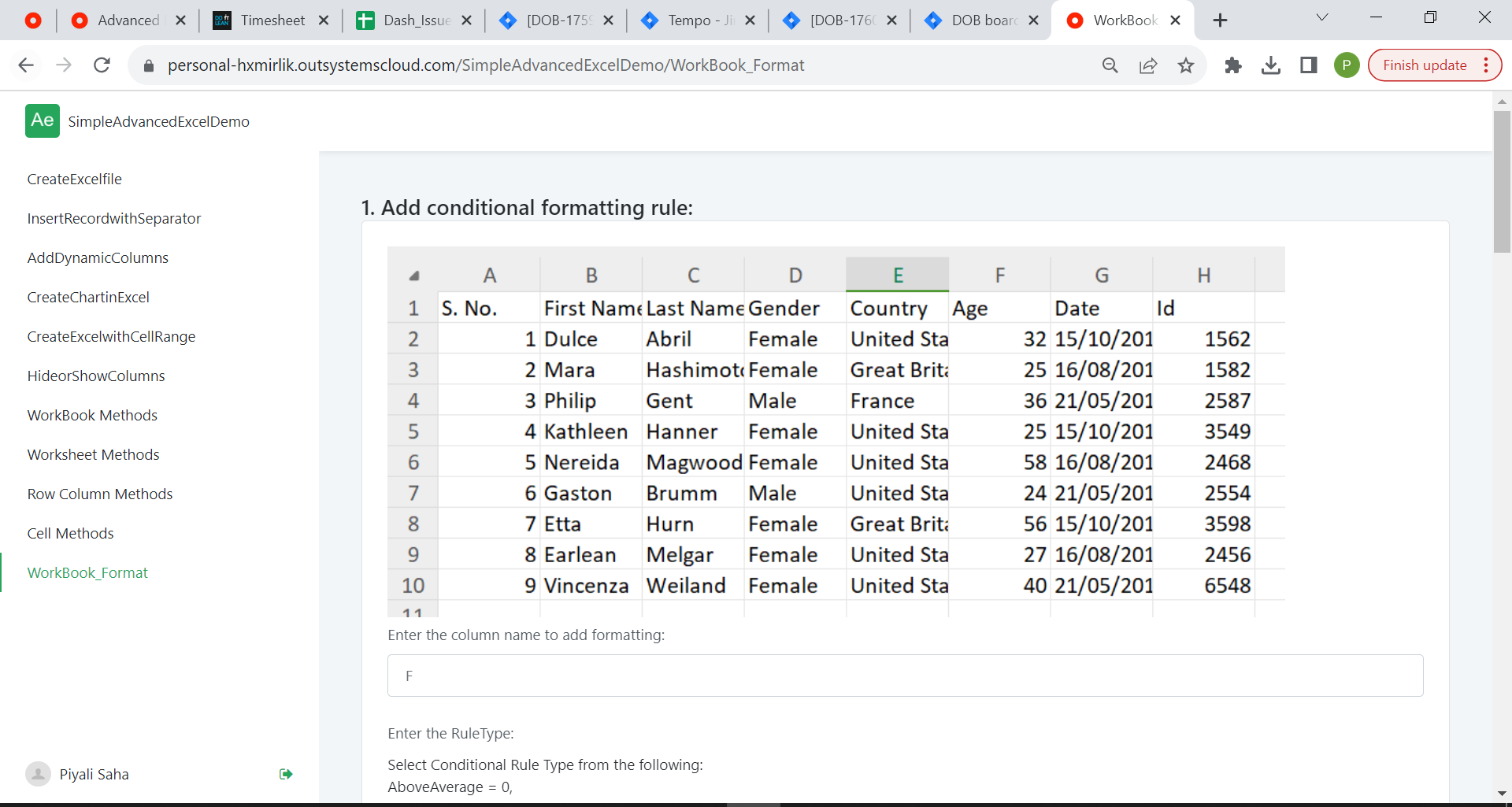Open the browser downloads icon
1512x807 pixels.
click(1271, 65)
